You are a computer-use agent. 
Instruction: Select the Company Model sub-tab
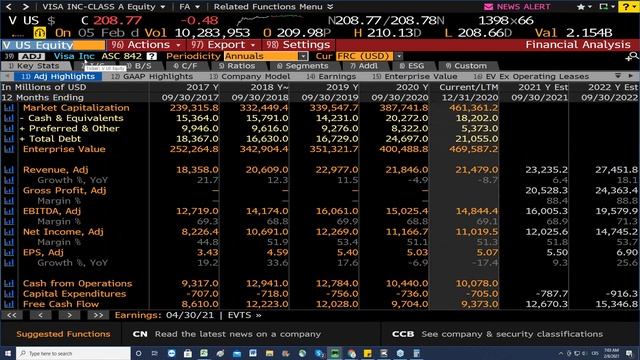pyautogui.click(x=250, y=76)
